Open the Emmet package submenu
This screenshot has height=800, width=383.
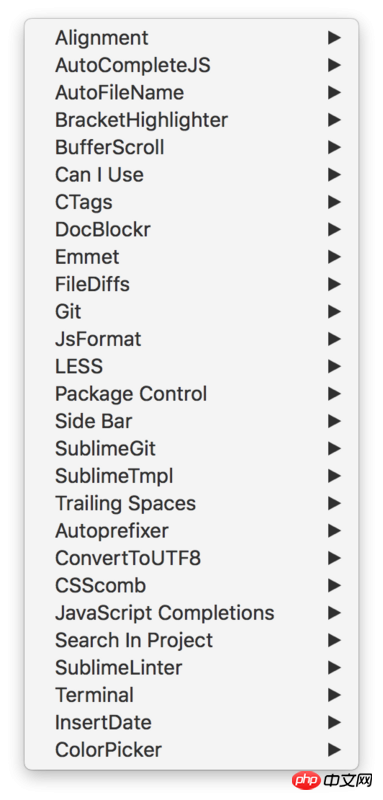[x=191, y=257]
